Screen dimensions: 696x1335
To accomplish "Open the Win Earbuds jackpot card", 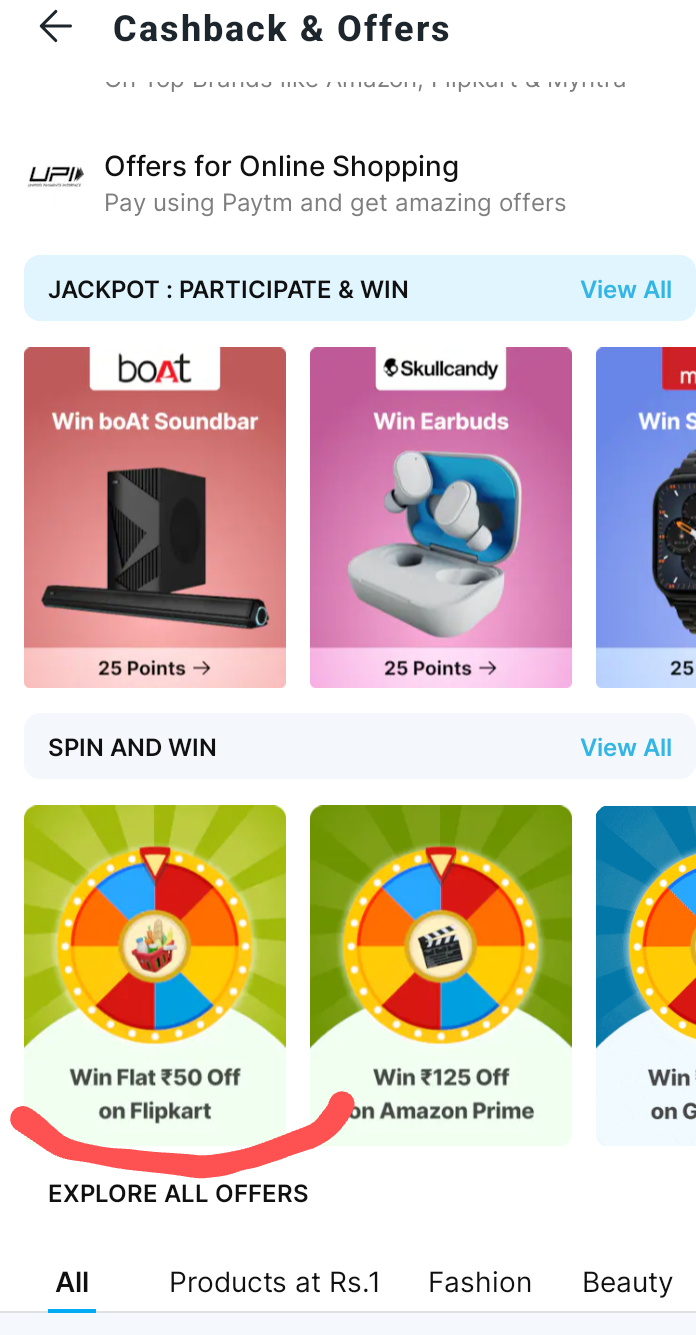I will click(441, 517).
